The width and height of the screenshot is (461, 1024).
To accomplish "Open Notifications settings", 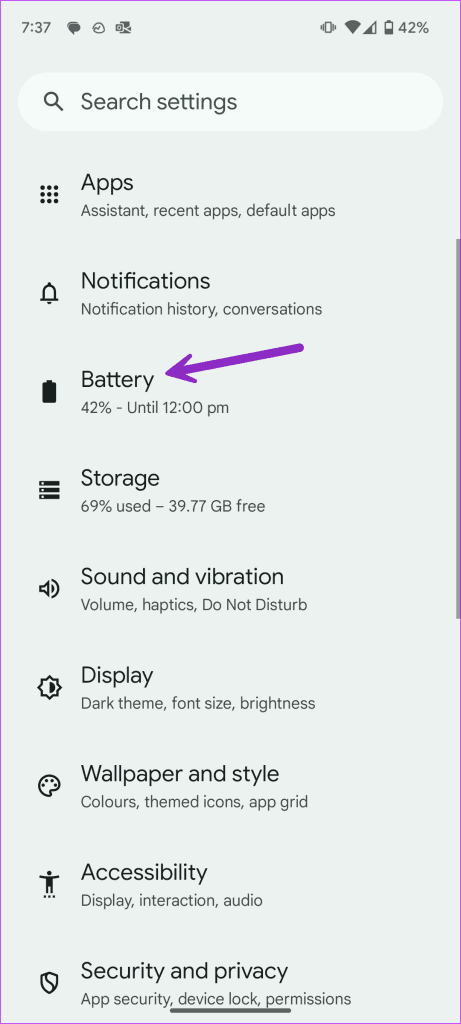I will [x=230, y=293].
